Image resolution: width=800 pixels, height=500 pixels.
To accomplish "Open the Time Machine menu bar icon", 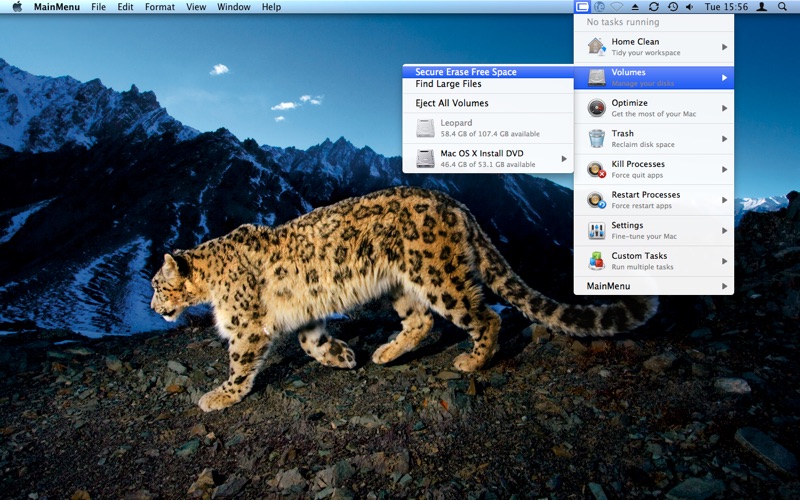I will 673,7.
